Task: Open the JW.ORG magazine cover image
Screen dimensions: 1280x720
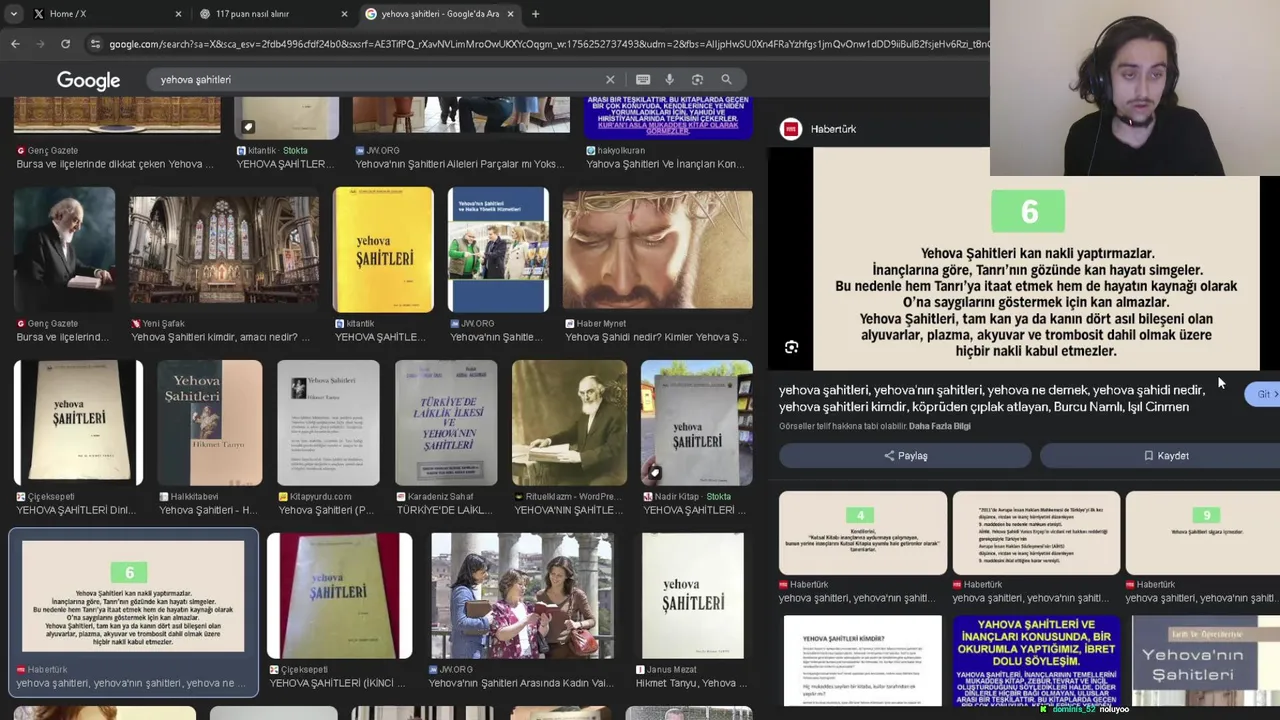Action: (x=498, y=250)
